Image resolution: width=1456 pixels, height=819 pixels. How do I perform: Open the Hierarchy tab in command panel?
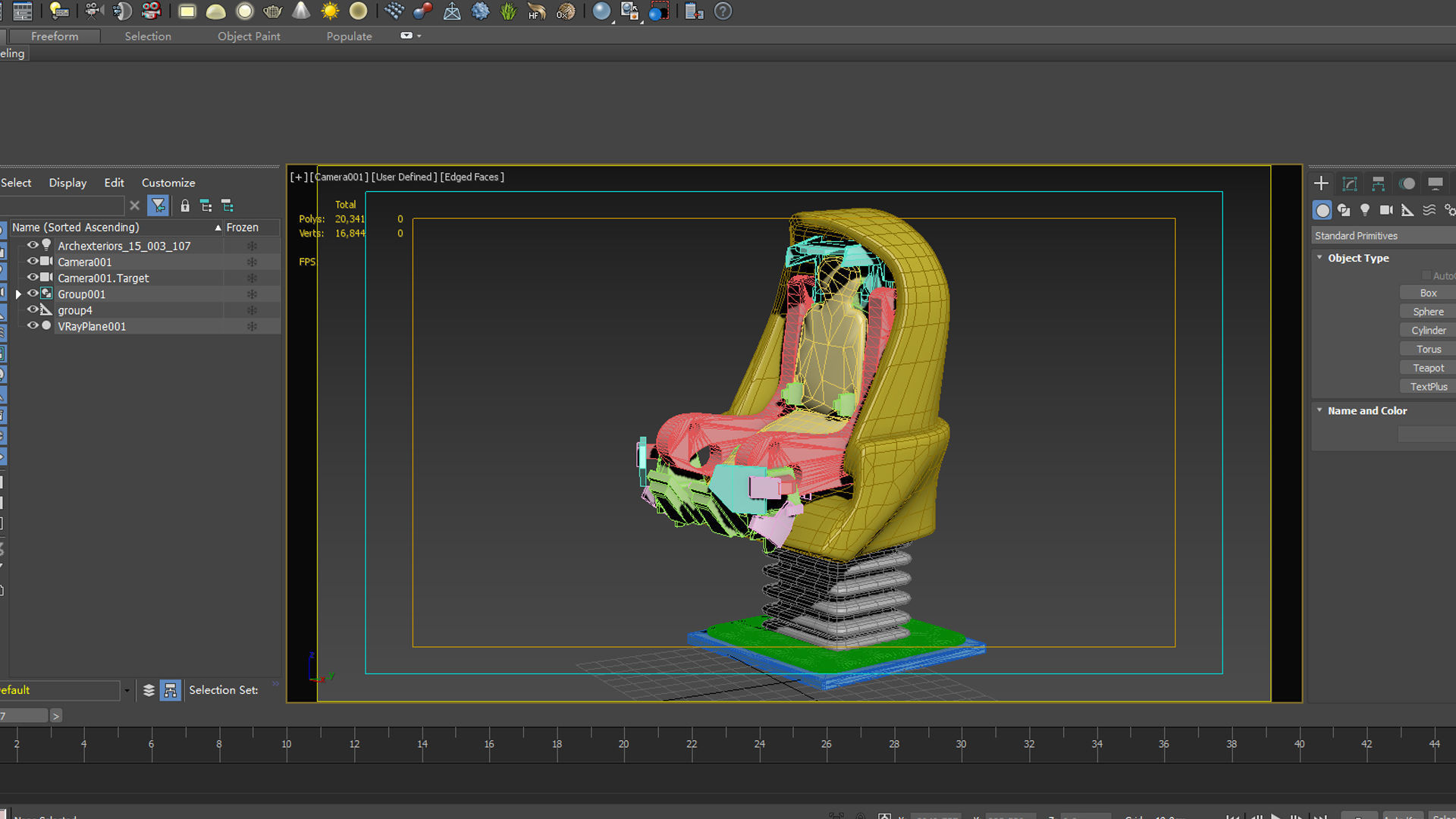[x=1378, y=184]
